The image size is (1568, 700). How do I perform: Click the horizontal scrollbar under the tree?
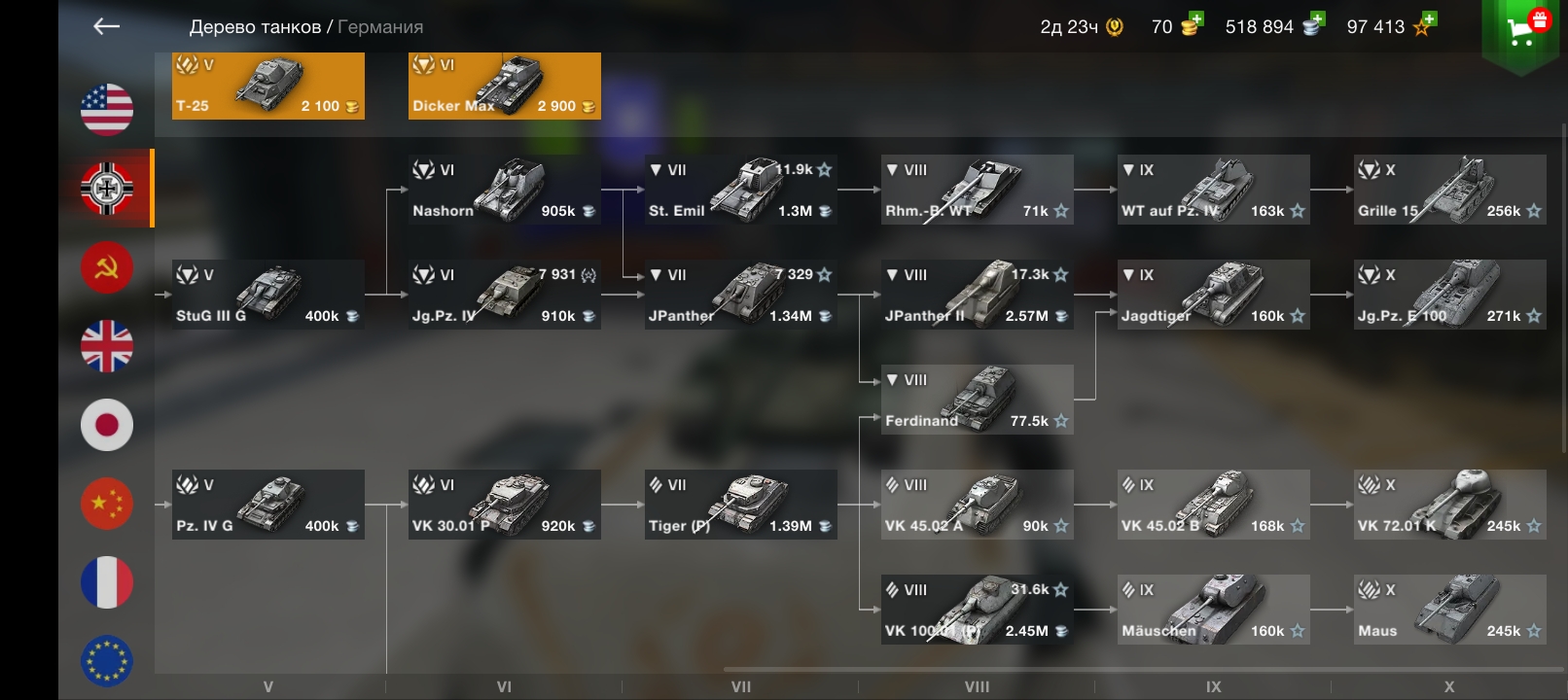(1145, 670)
